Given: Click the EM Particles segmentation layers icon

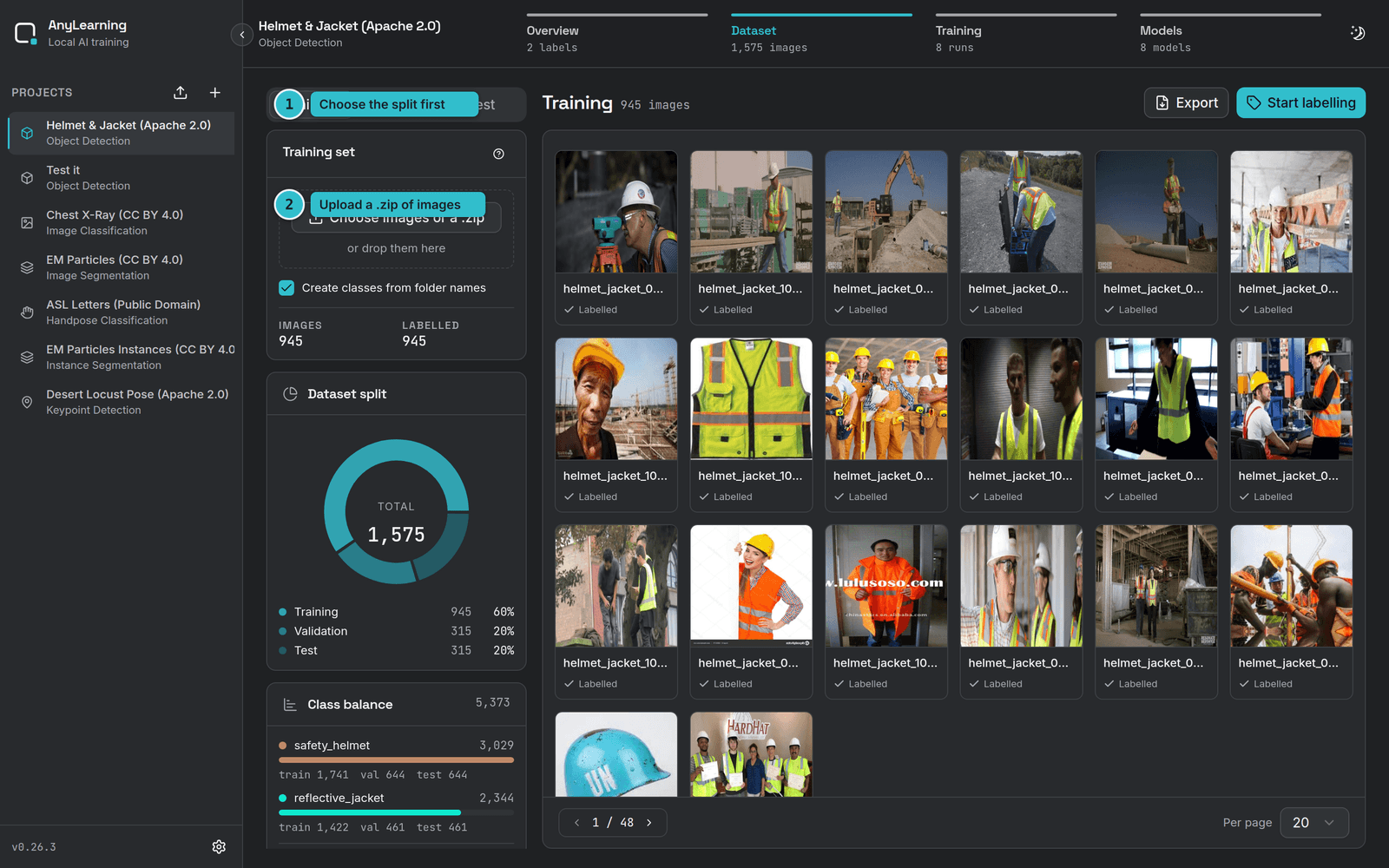Looking at the screenshot, I should point(27,267).
